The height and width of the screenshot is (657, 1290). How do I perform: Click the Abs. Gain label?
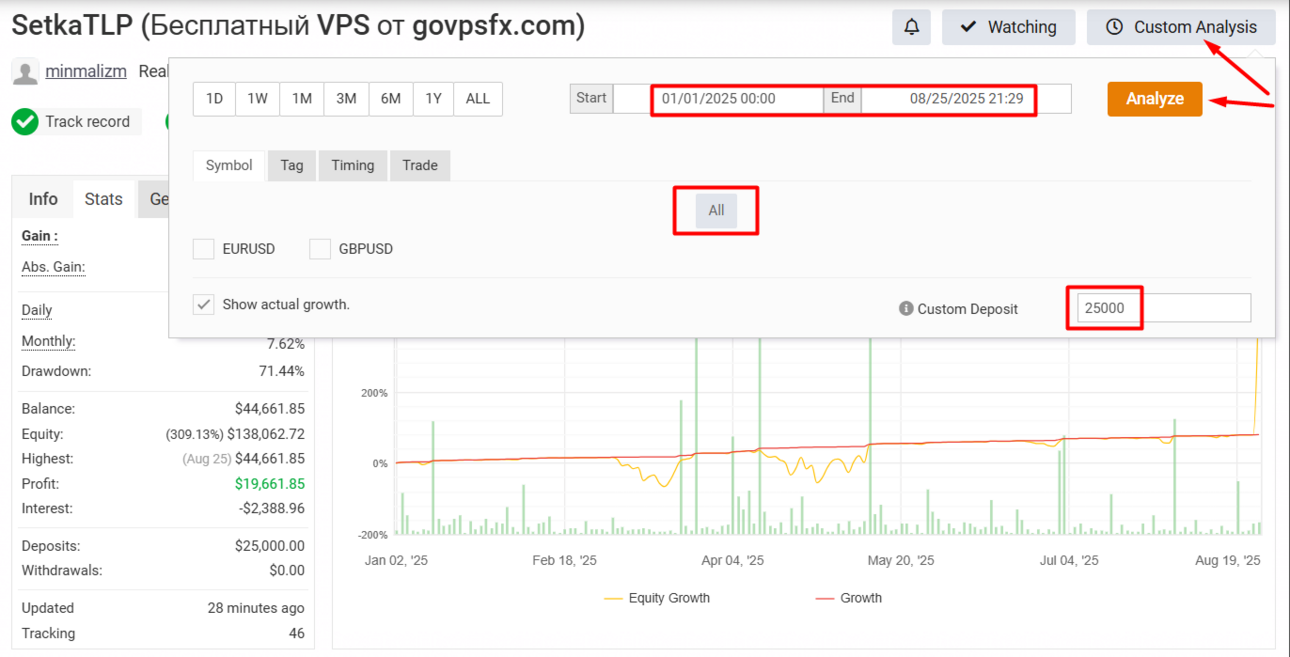click(53, 267)
